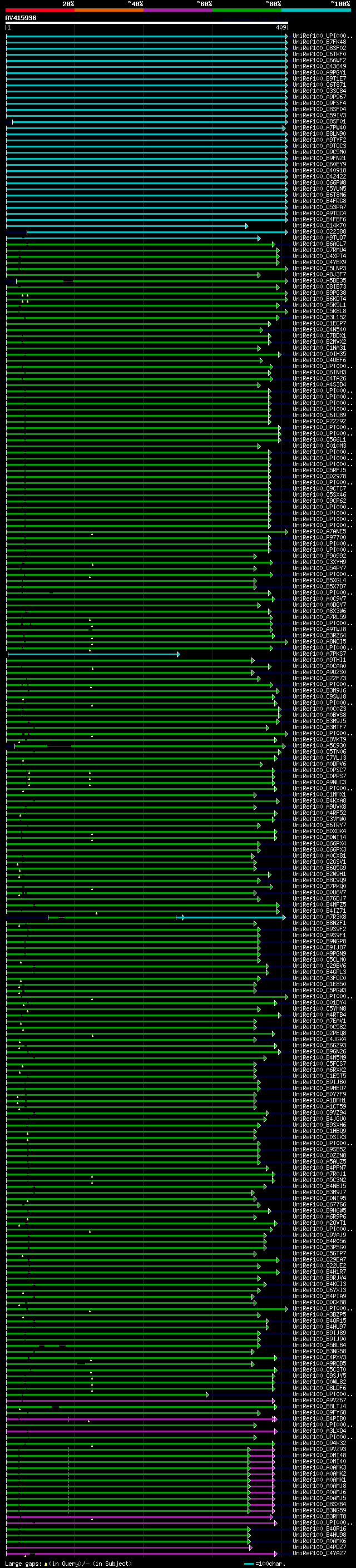The width and height of the screenshot is (356, 1568).
Task: Click the white query sequence ruler bar
Action: click(147, 23)
